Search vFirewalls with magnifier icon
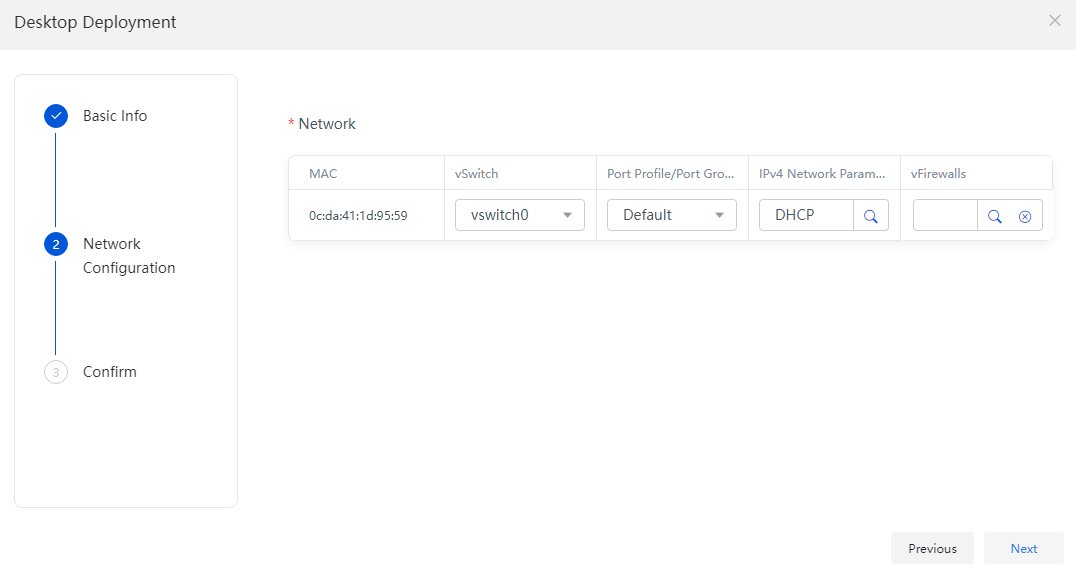Screen dimensions: 1076x584 [x=994, y=216]
